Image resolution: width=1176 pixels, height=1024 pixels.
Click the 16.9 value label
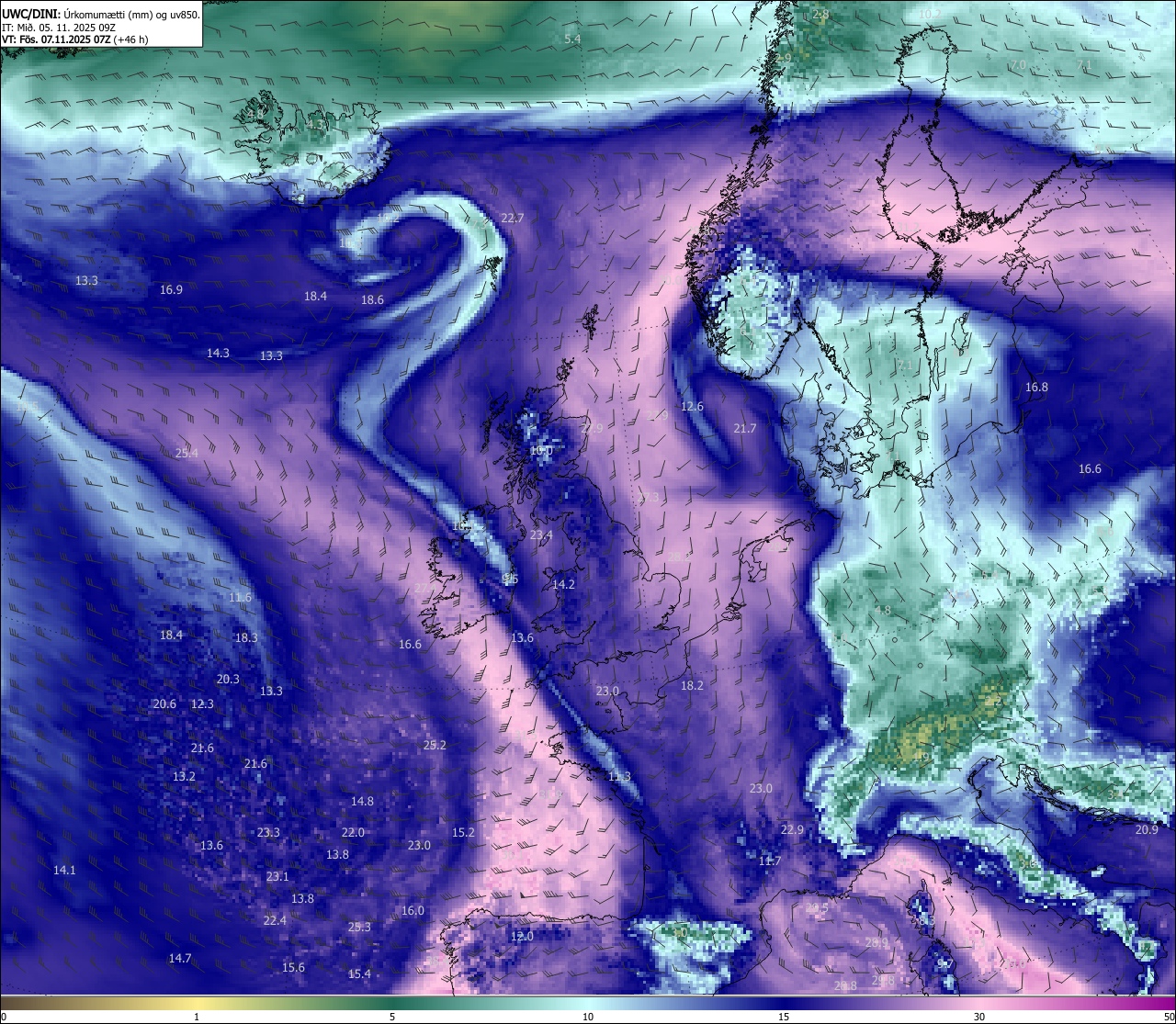[x=171, y=289]
